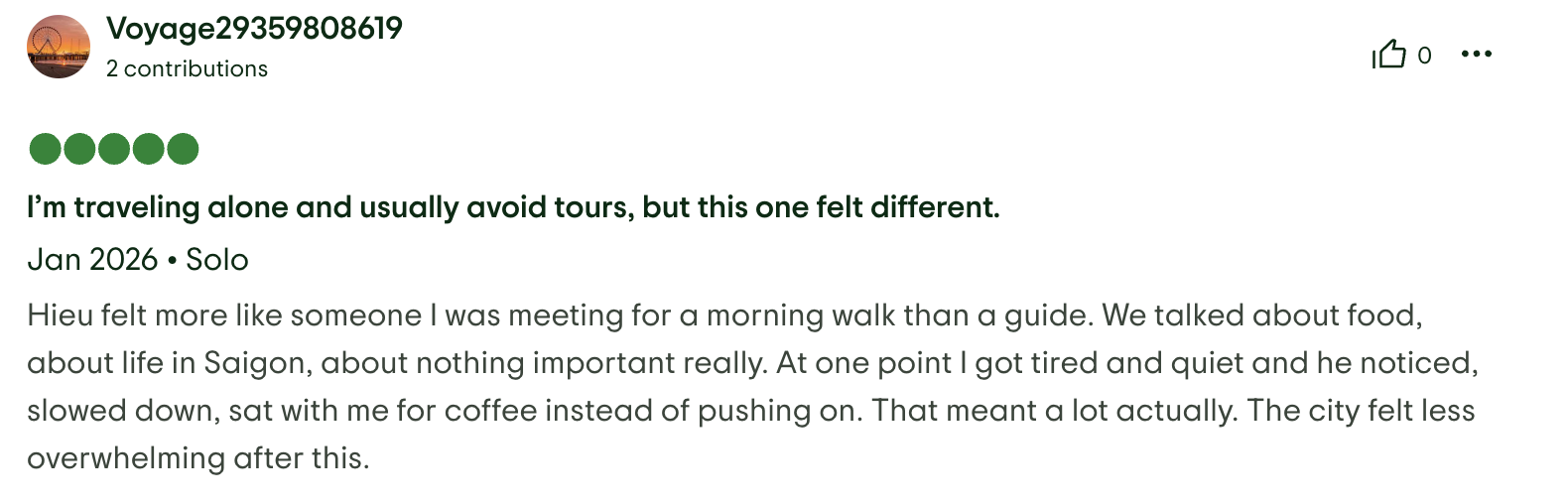This screenshot has width=1568, height=504.
Task: Click the first green rating bubble
Action: point(46,149)
